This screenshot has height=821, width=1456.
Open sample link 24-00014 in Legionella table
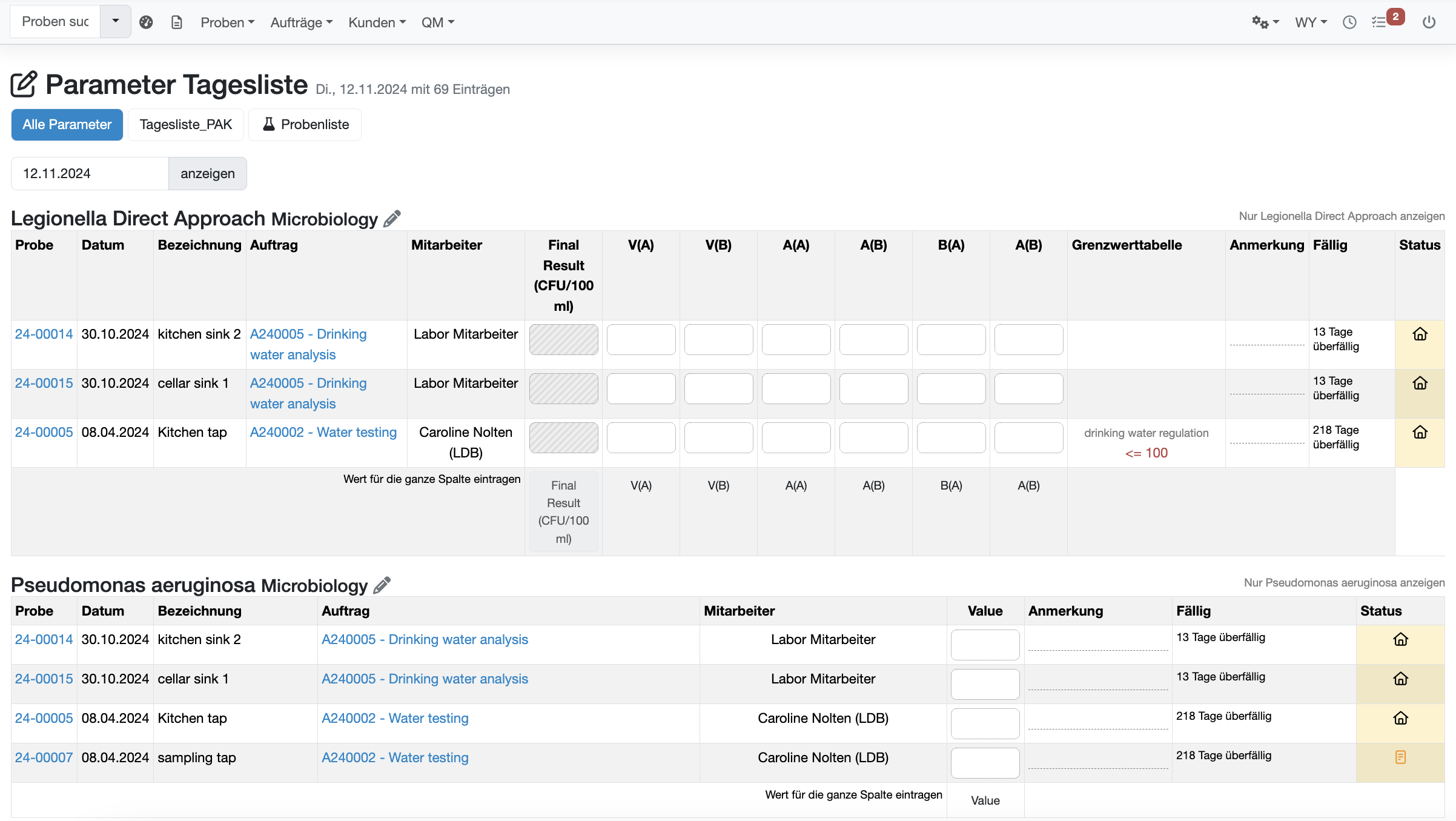[x=44, y=334]
